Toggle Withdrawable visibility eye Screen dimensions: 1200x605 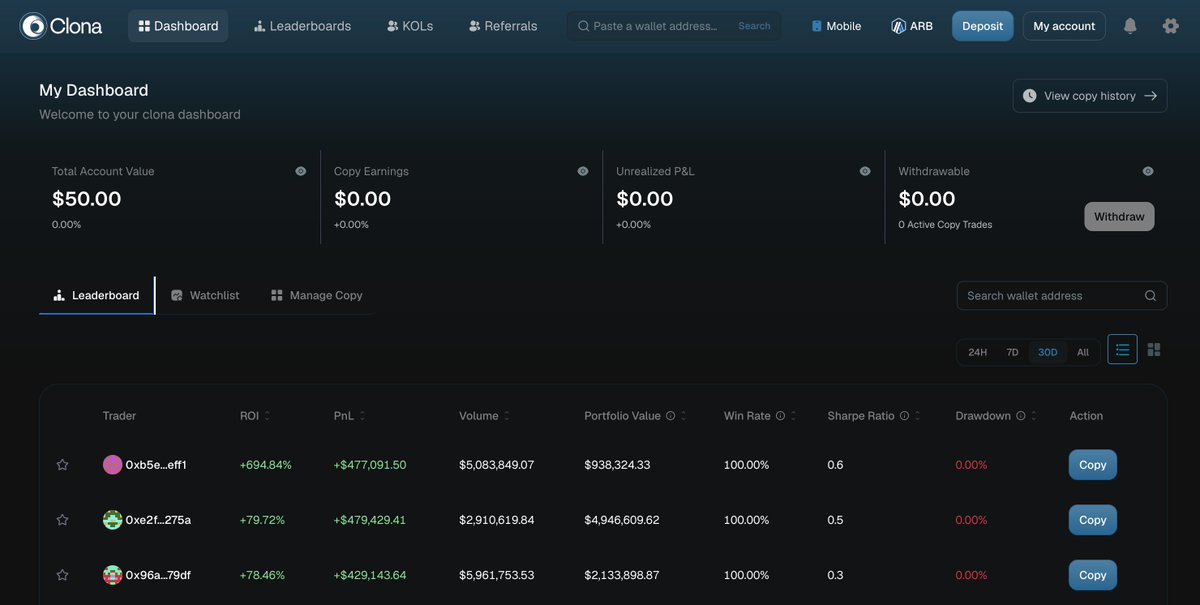(1148, 171)
